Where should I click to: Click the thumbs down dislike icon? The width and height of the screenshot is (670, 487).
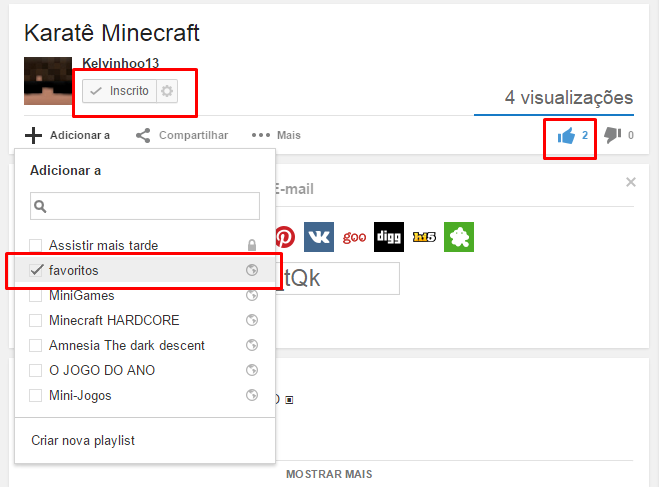tap(612, 135)
